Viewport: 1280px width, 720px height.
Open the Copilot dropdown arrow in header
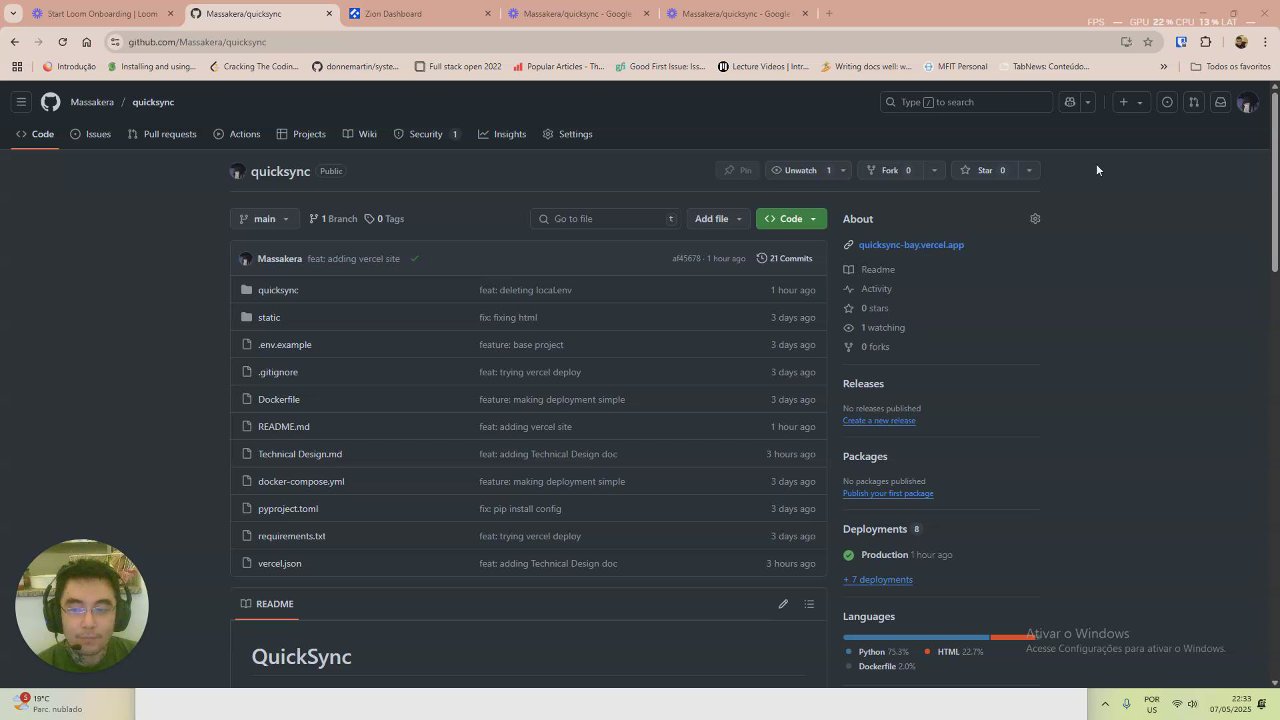(1087, 102)
